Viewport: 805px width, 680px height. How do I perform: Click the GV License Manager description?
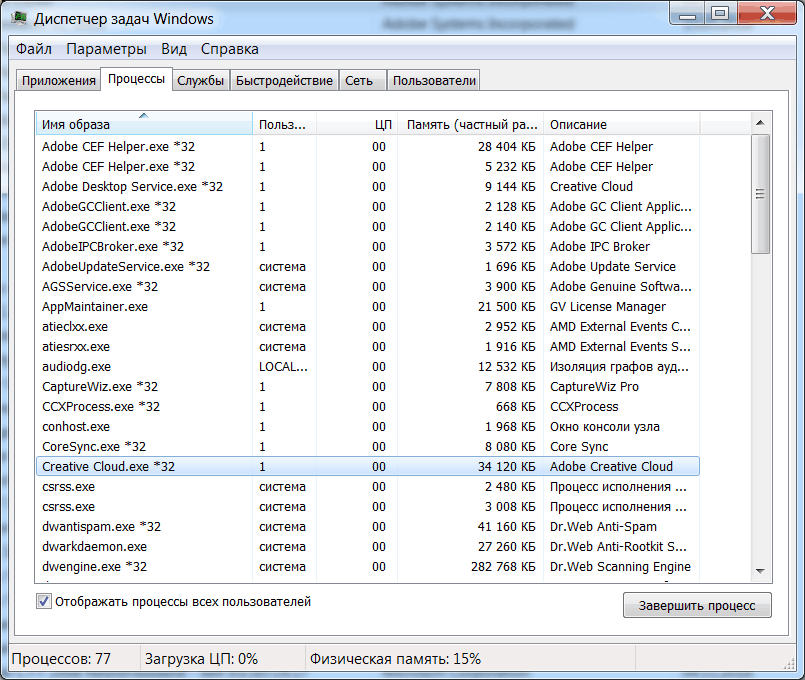[607, 306]
